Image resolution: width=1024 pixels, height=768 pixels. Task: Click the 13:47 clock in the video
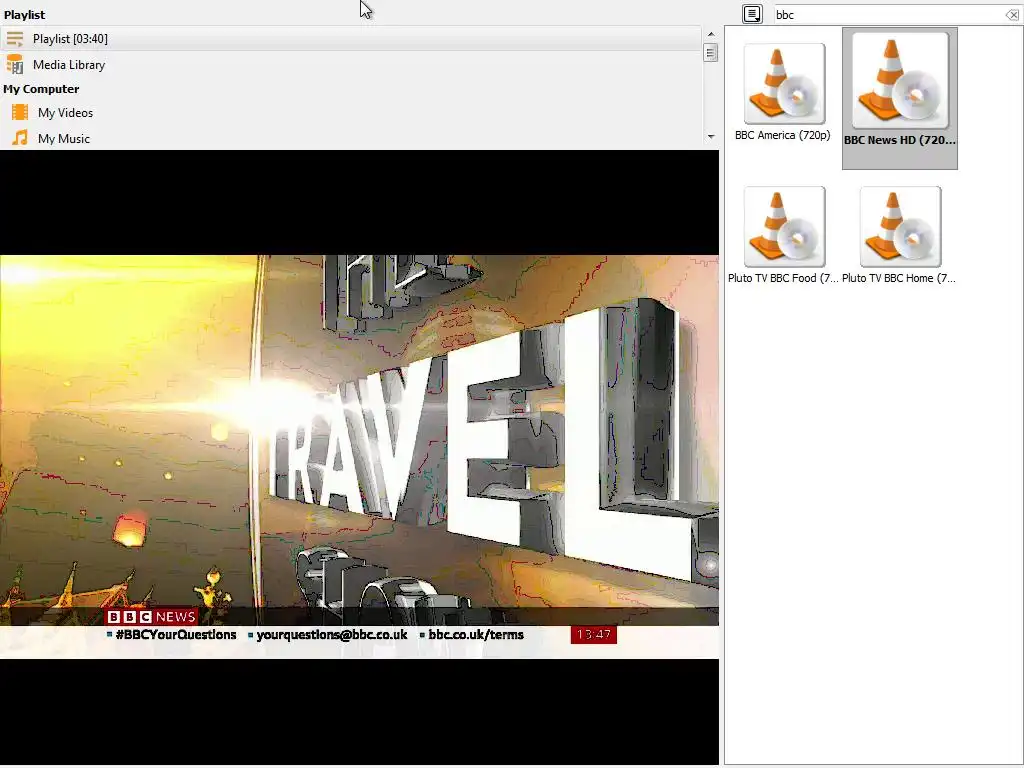(x=594, y=635)
